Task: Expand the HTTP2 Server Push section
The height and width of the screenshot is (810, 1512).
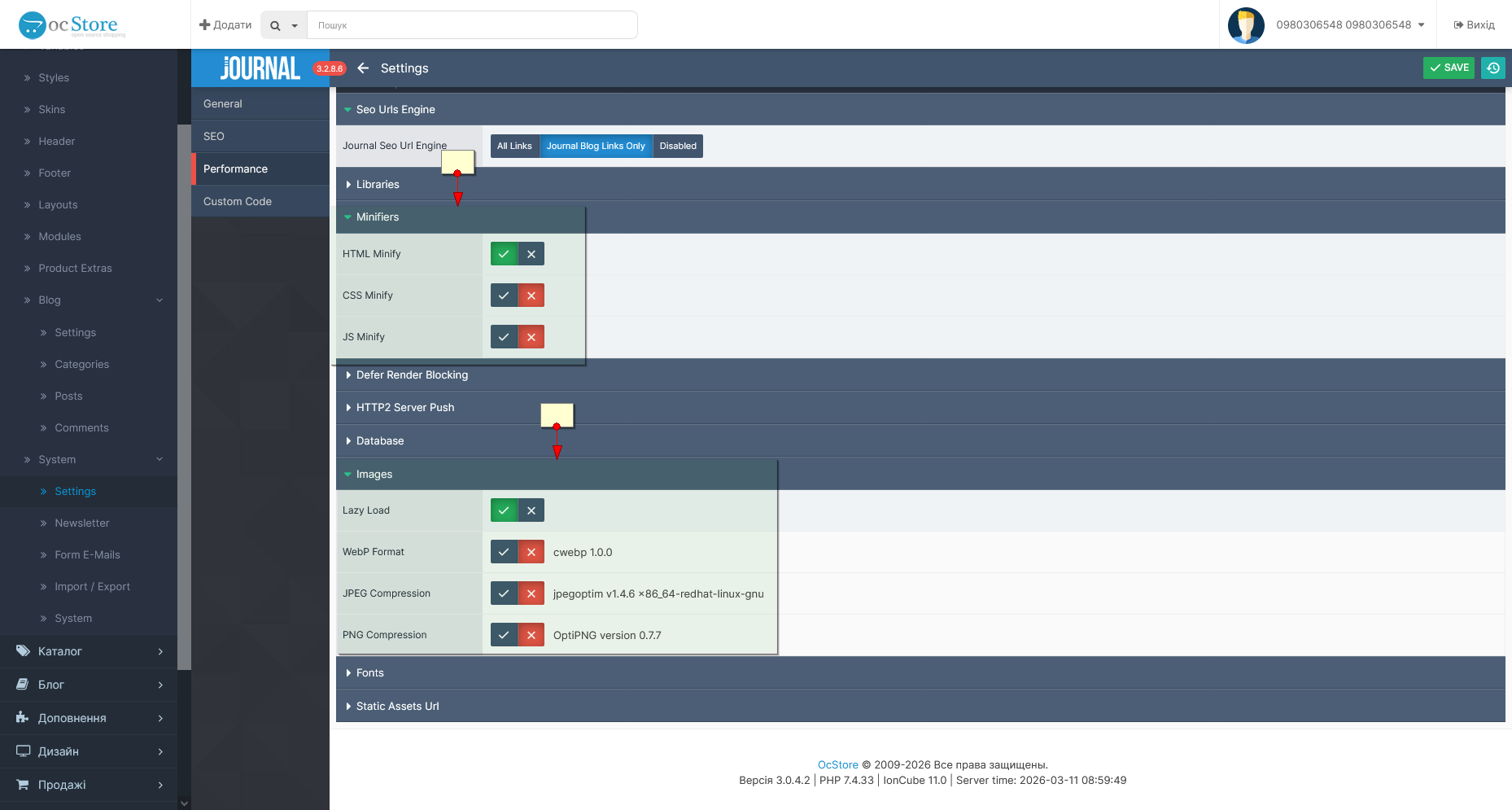Action: pyautogui.click(x=920, y=408)
